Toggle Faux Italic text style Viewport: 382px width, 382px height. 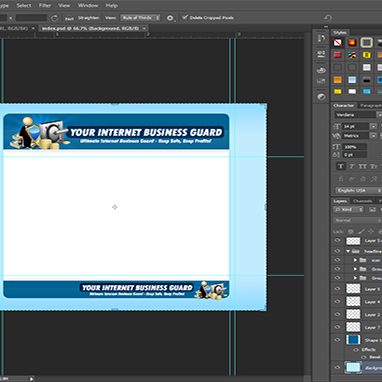click(352, 166)
